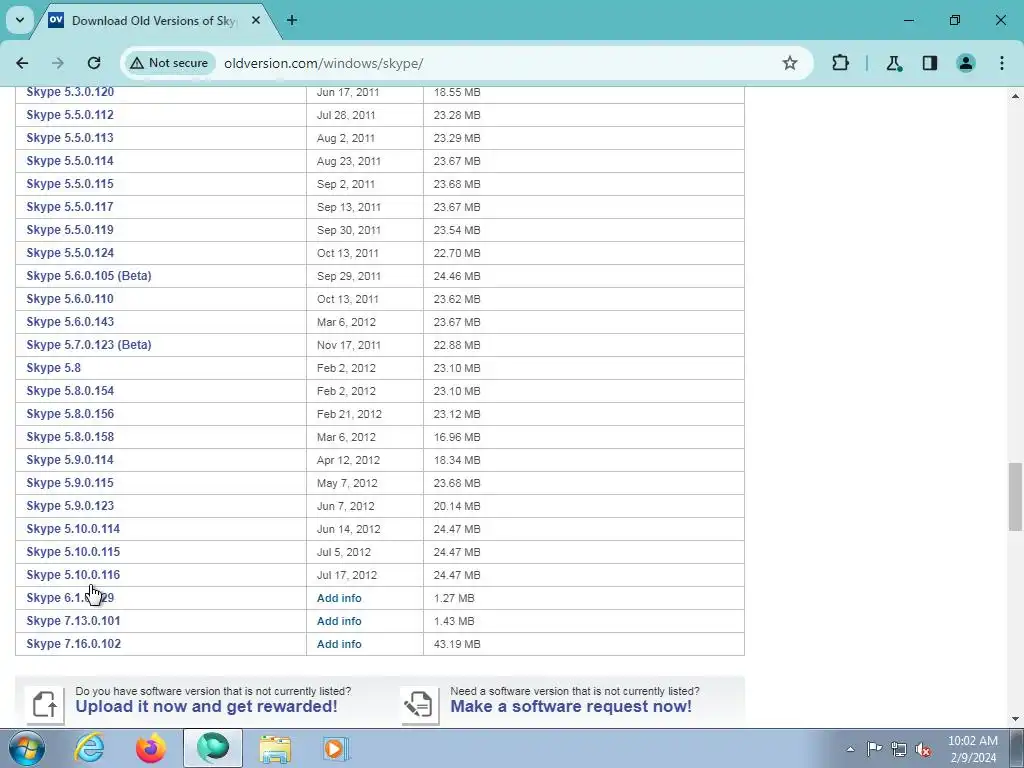Click Add info for Skype 7.16.0.102
This screenshot has height=768, width=1024.
click(339, 644)
